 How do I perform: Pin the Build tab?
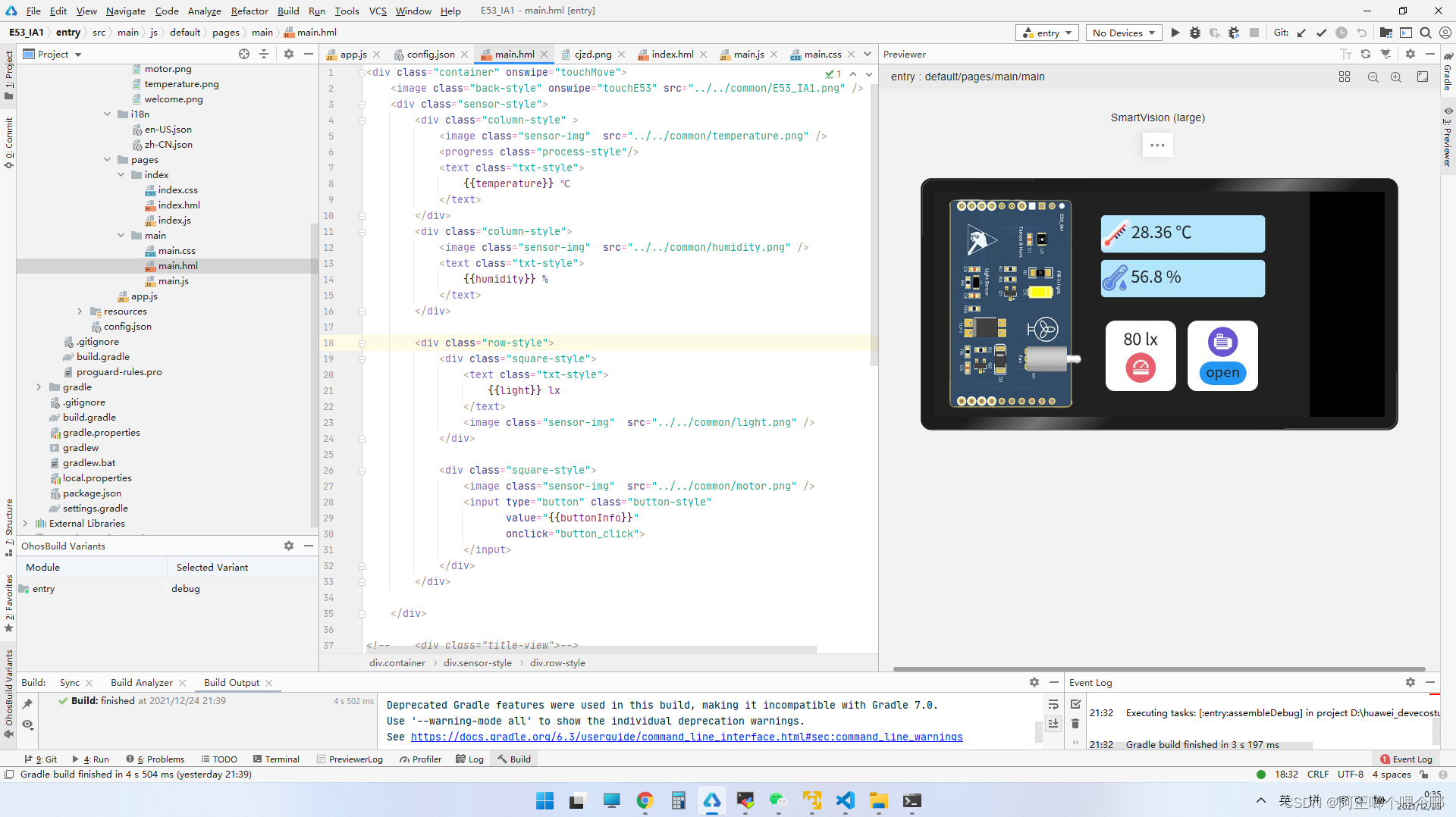[x=27, y=704]
